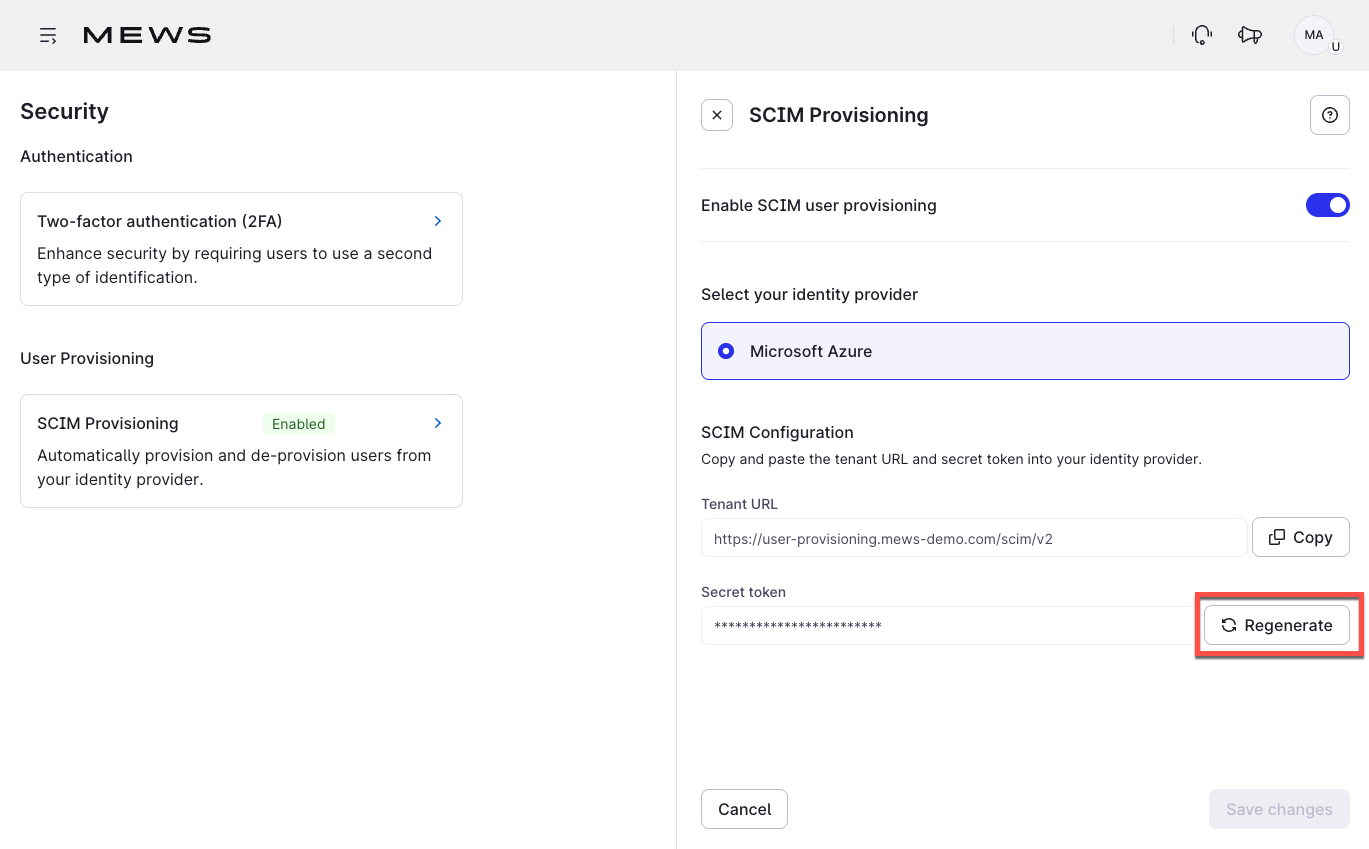Click the Save changes button
1369x849 pixels.
[x=1280, y=809]
